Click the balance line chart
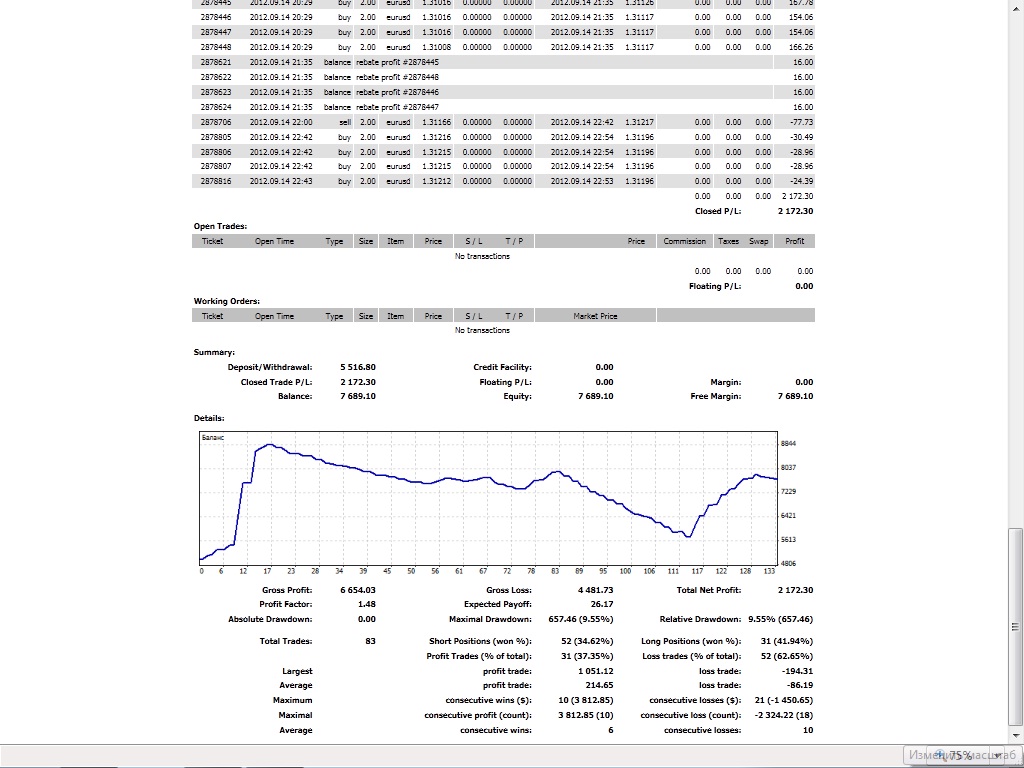Image resolution: width=1024 pixels, height=768 pixels. tap(488, 499)
